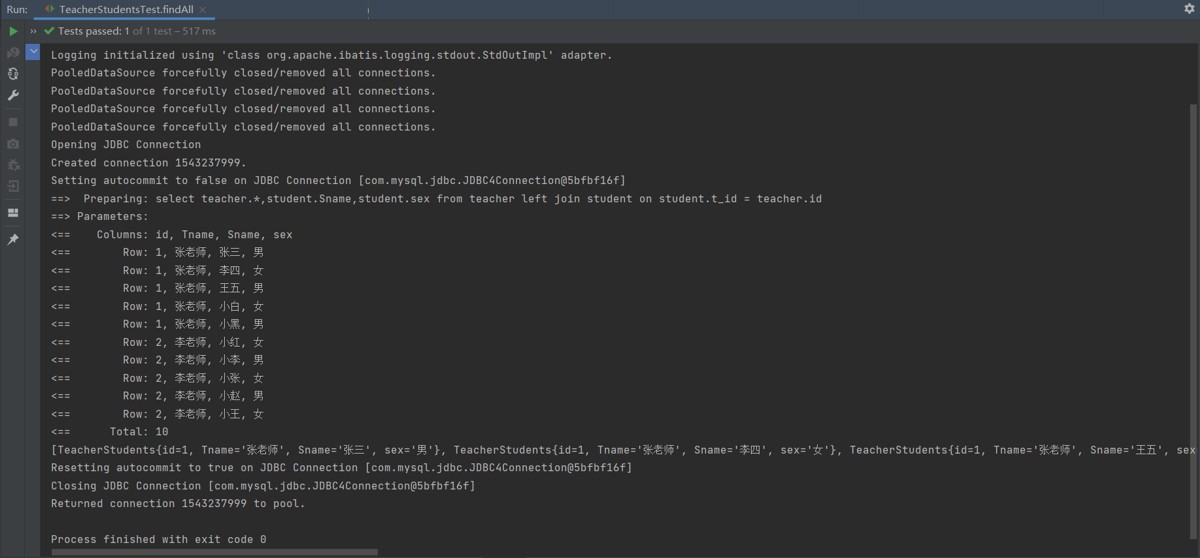
Task: Click the horizontal scrollbar at console bottom
Action: coord(215,551)
